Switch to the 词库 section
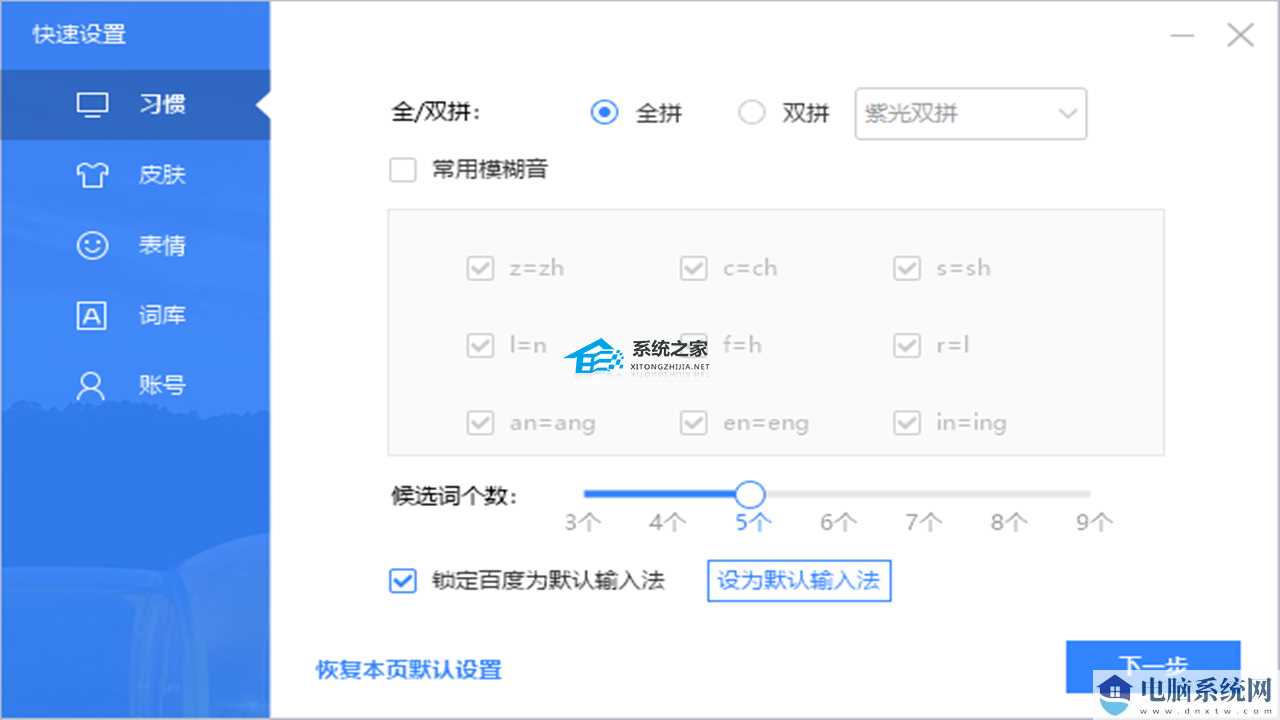Screen dimensions: 1280x720 point(161,314)
